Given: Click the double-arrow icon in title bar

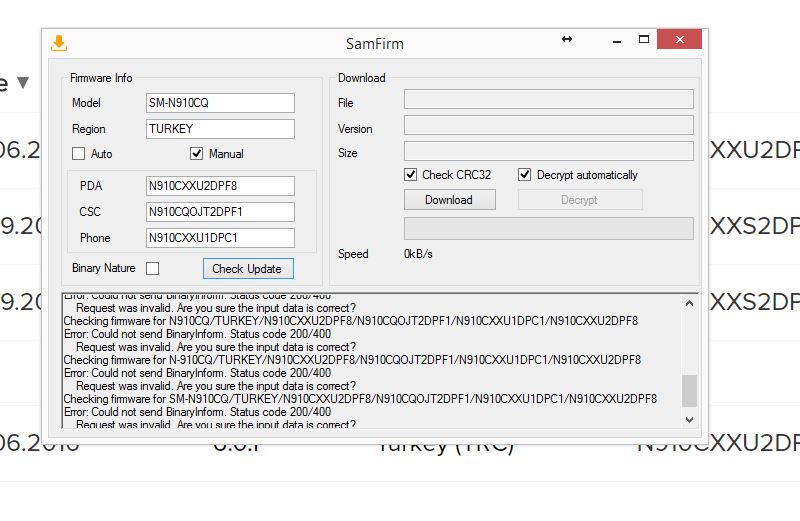Looking at the screenshot, I should point(567,39).
